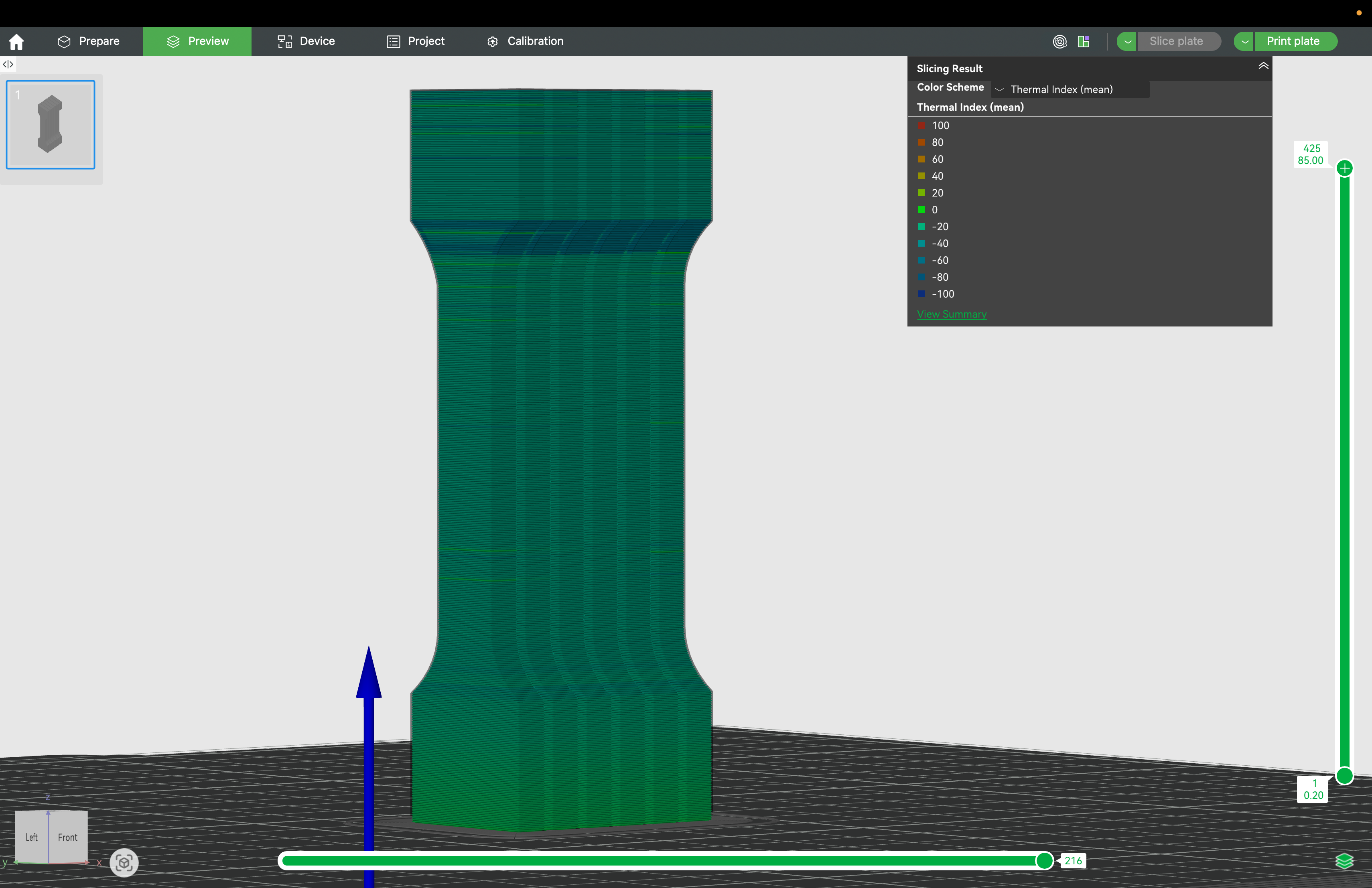
Task: Click the top layer slider handle
Action: 1345,168
